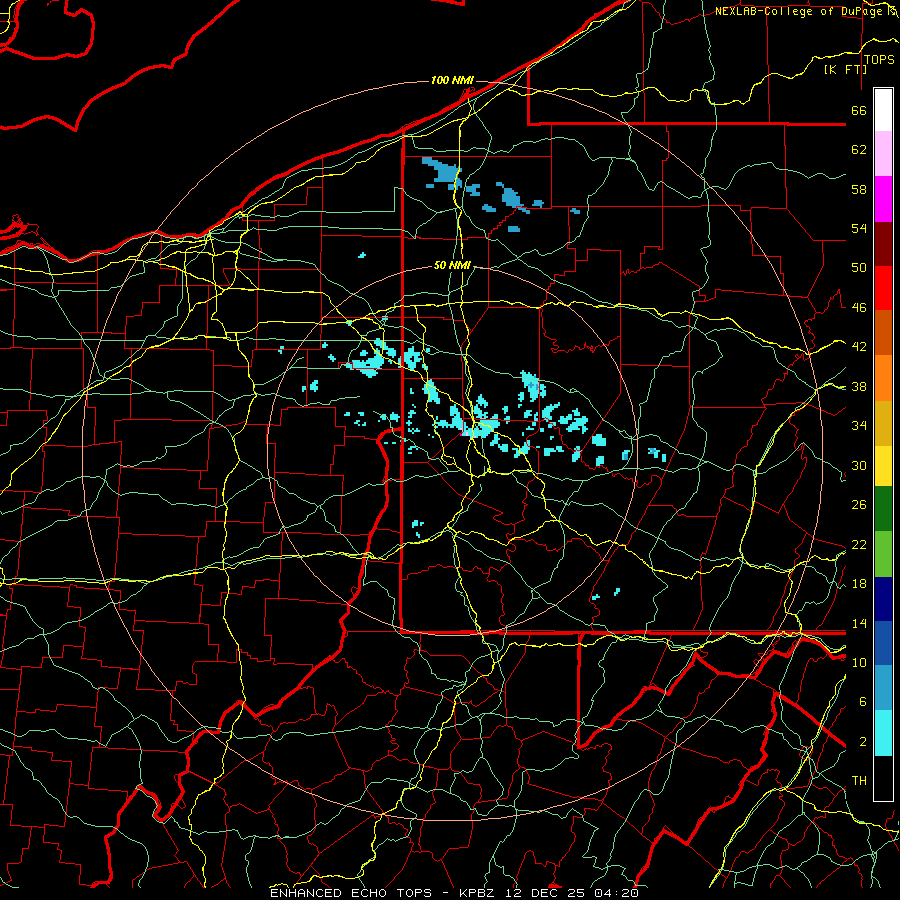Click the K FT units label
Viewport: 900px width, 900px height.
pos(845,69)
